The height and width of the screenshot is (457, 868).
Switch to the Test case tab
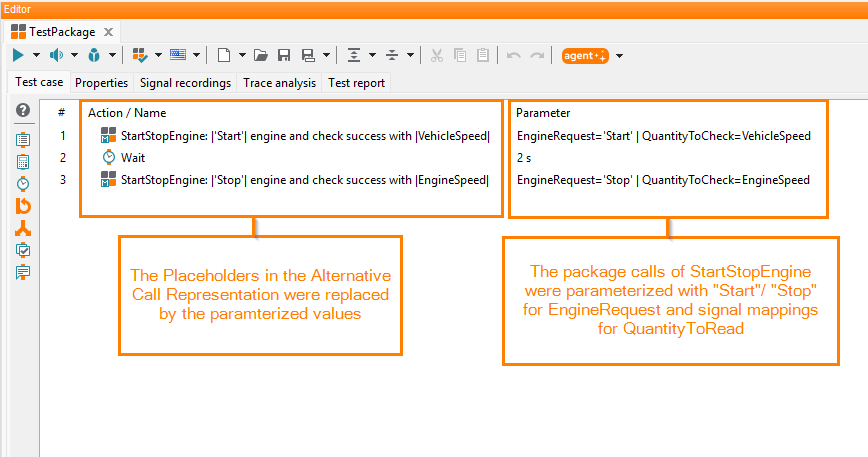[39, 82]
